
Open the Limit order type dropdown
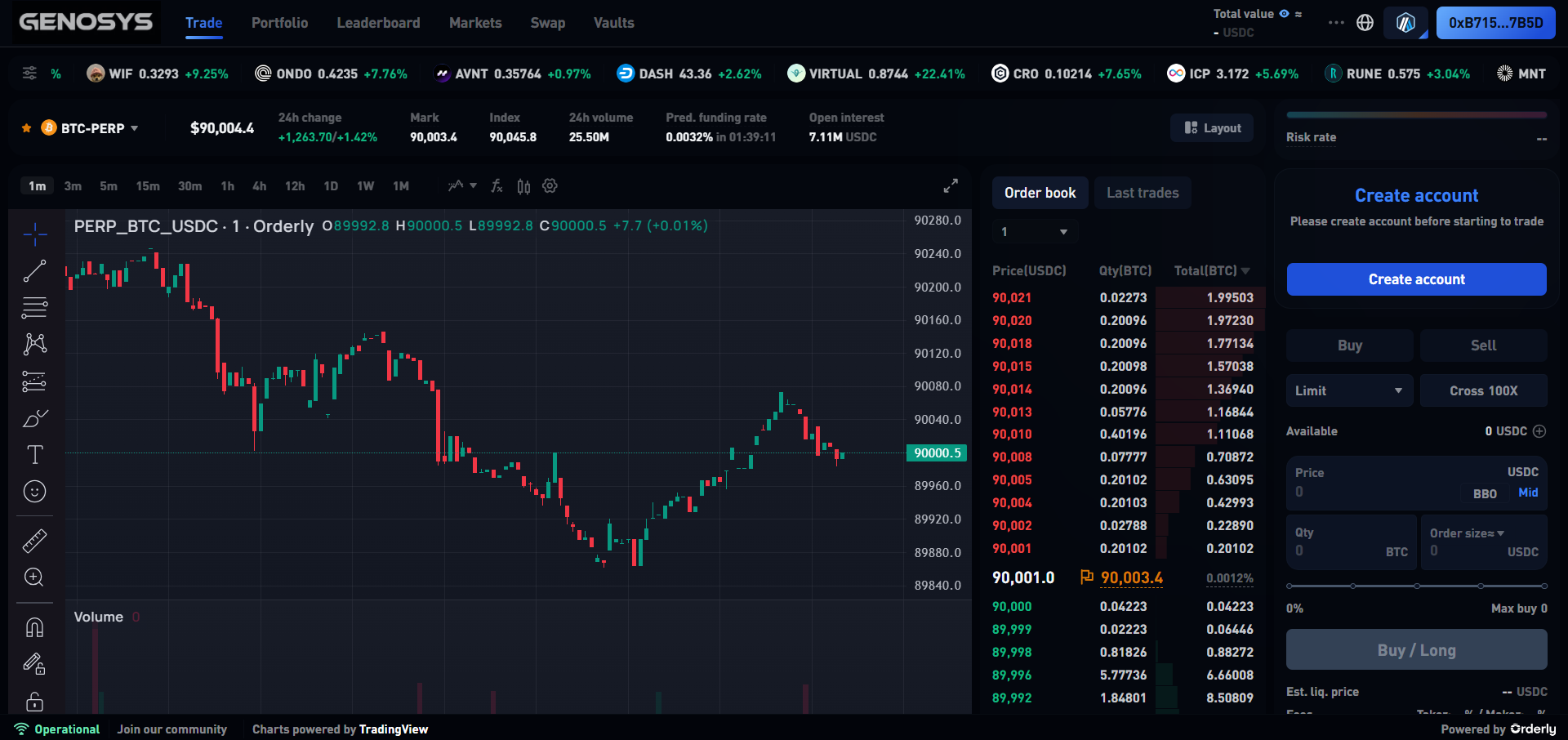pos(1348,390)
